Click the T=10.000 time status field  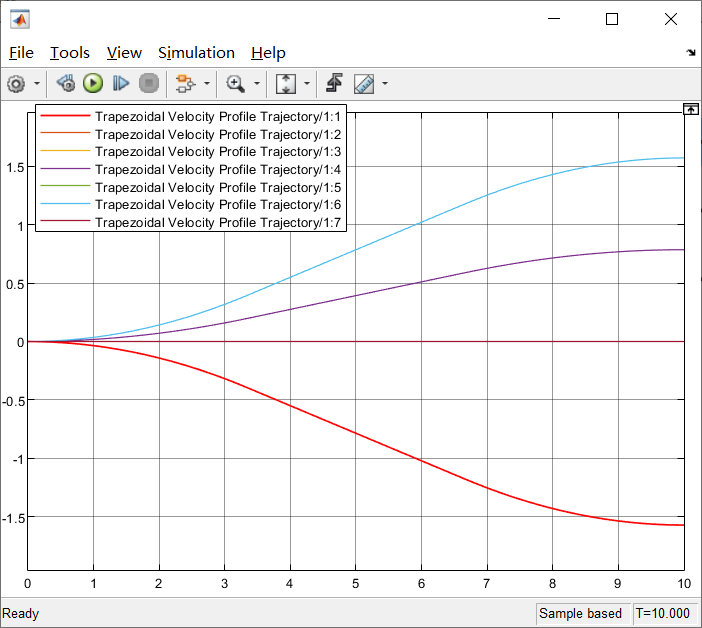(x=663, y=613)
